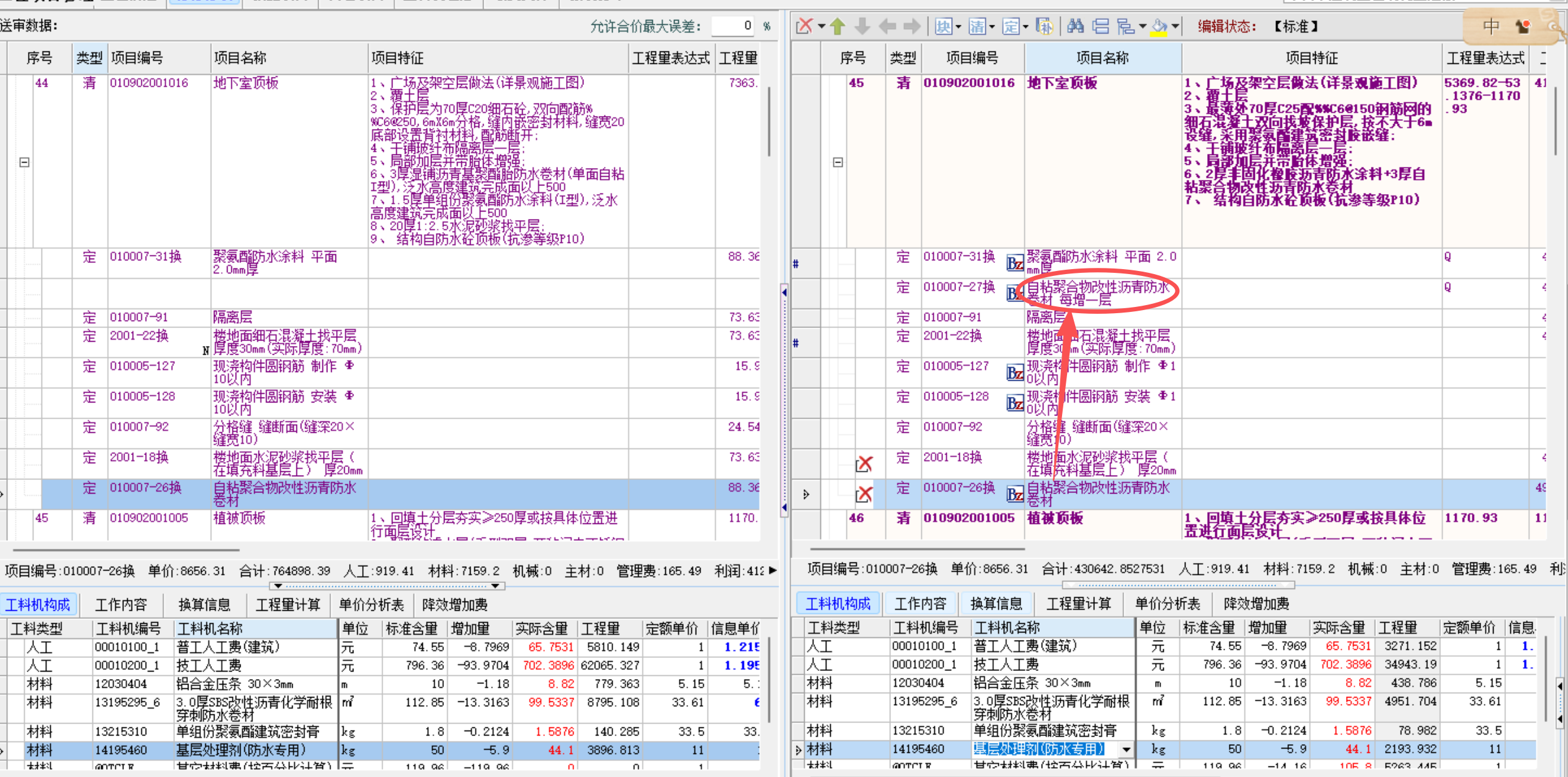Switch to the 工作内容 tab in the right panel
The image size is (1568, 777).
pyautogui.click(x=919, y=603)
